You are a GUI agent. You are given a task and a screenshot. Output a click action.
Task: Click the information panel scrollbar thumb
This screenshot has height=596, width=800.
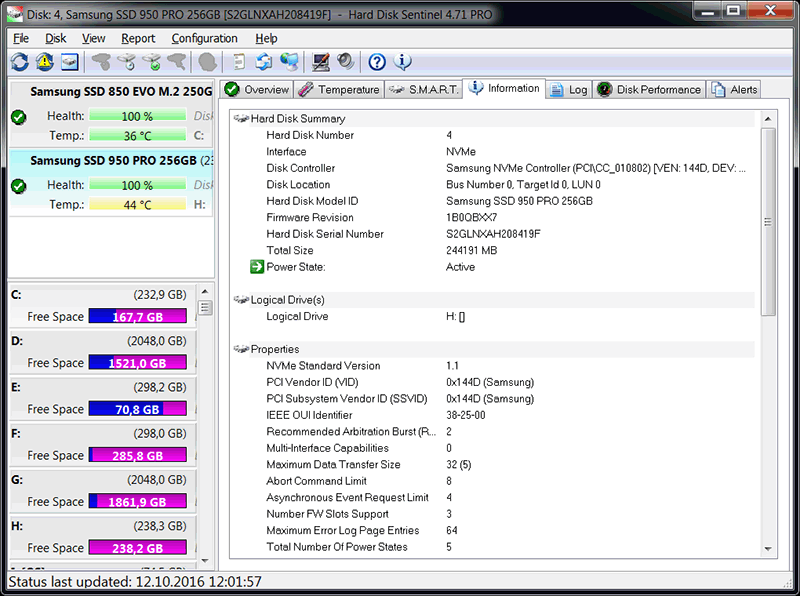[768, 222]
